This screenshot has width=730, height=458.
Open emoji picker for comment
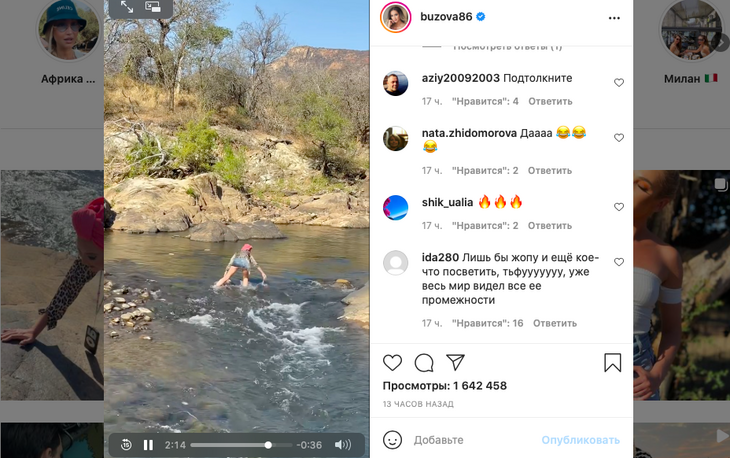(x=393, y=440)
